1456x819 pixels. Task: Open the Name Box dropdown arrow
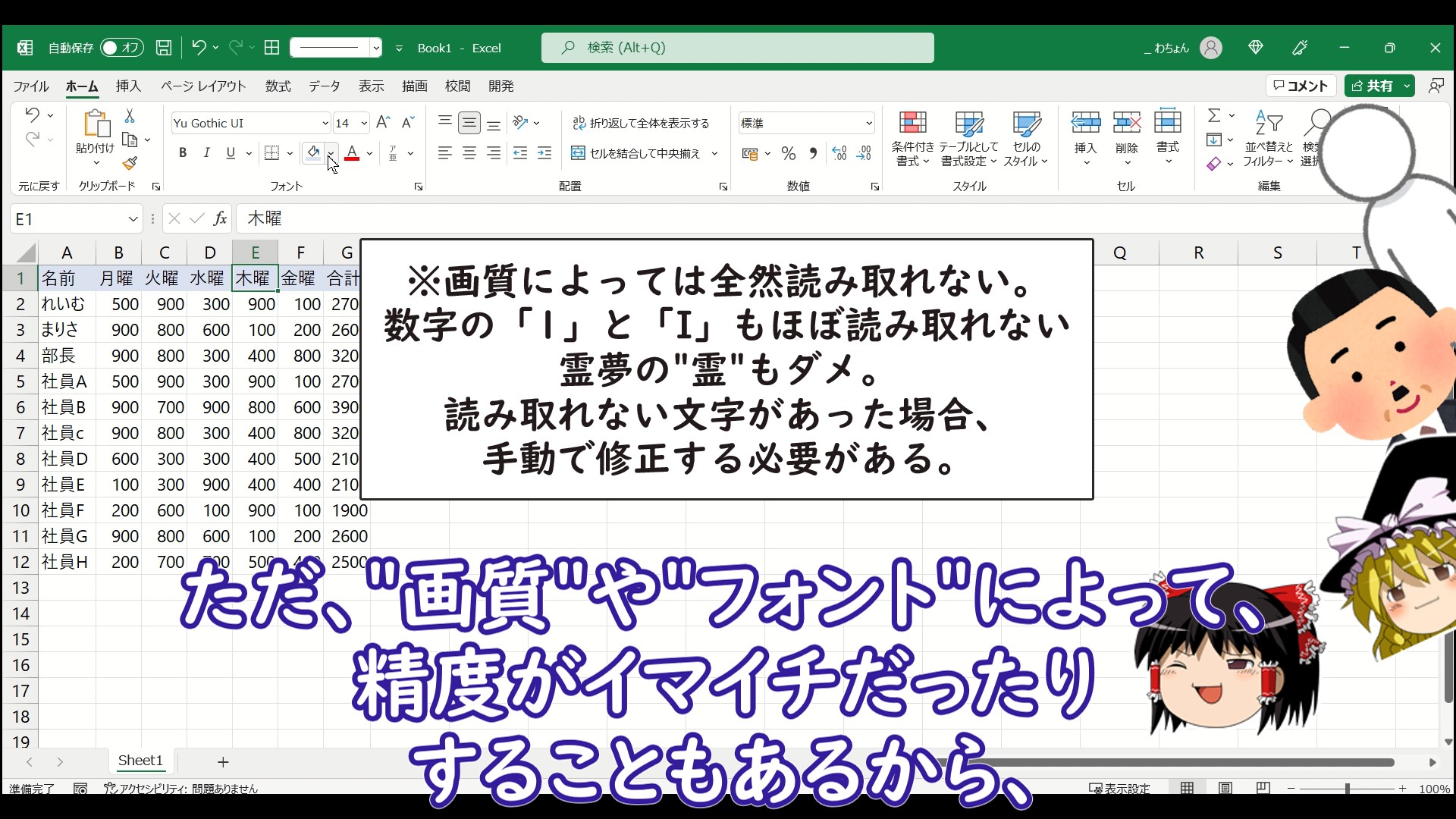click(133, 219)
